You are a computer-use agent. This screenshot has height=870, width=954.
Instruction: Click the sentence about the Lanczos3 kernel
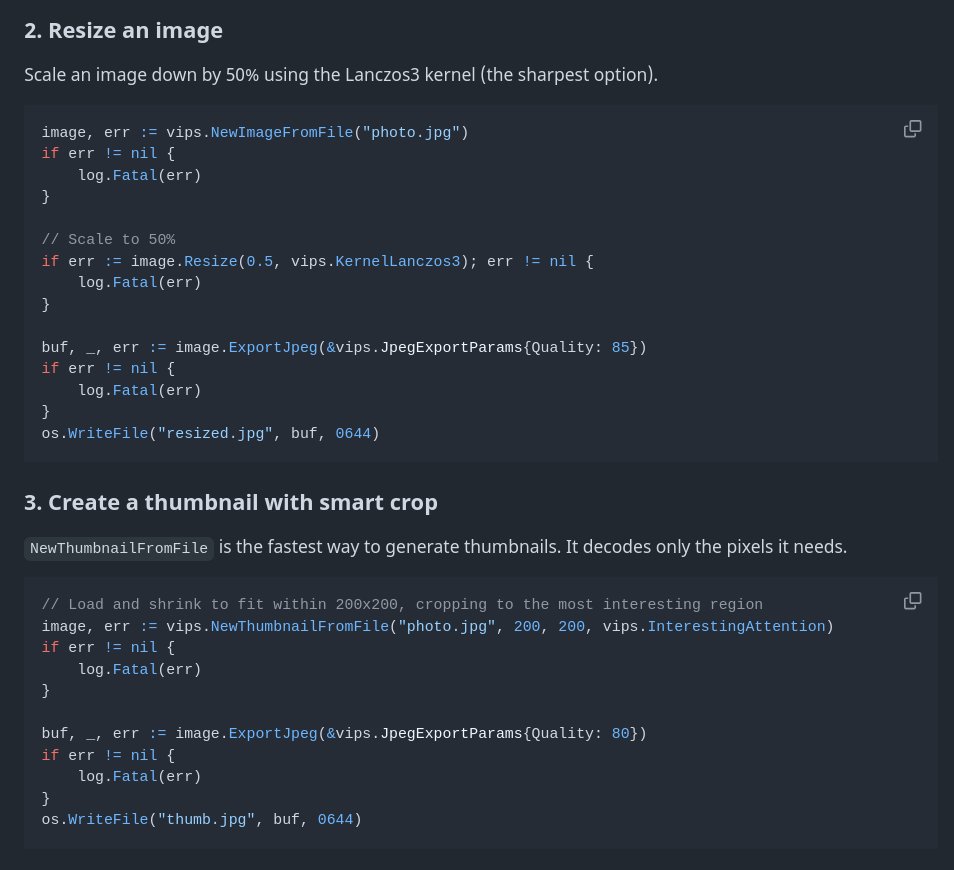point(341,75)
